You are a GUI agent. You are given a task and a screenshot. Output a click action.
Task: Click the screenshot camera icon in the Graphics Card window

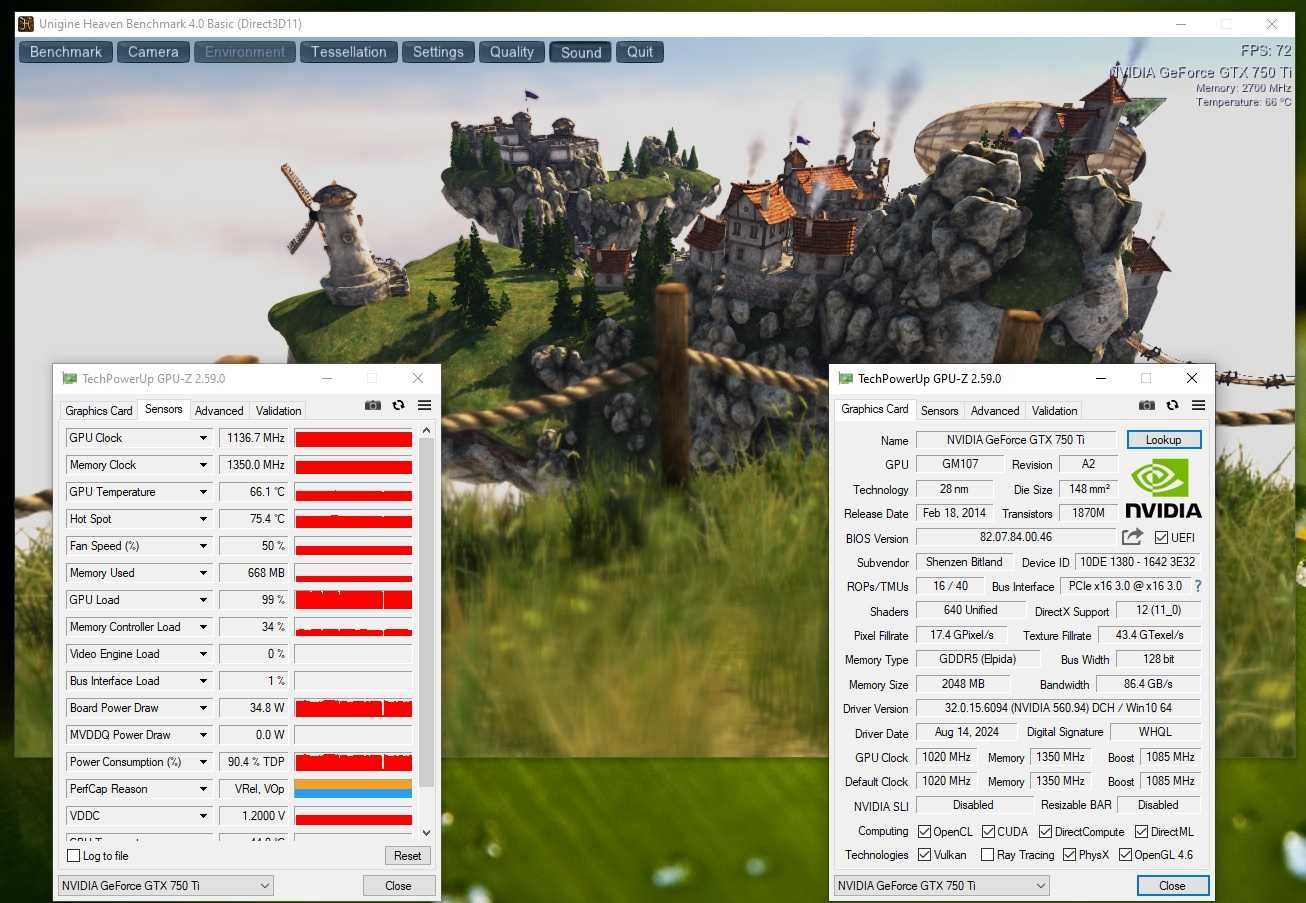coord(1147,405)
